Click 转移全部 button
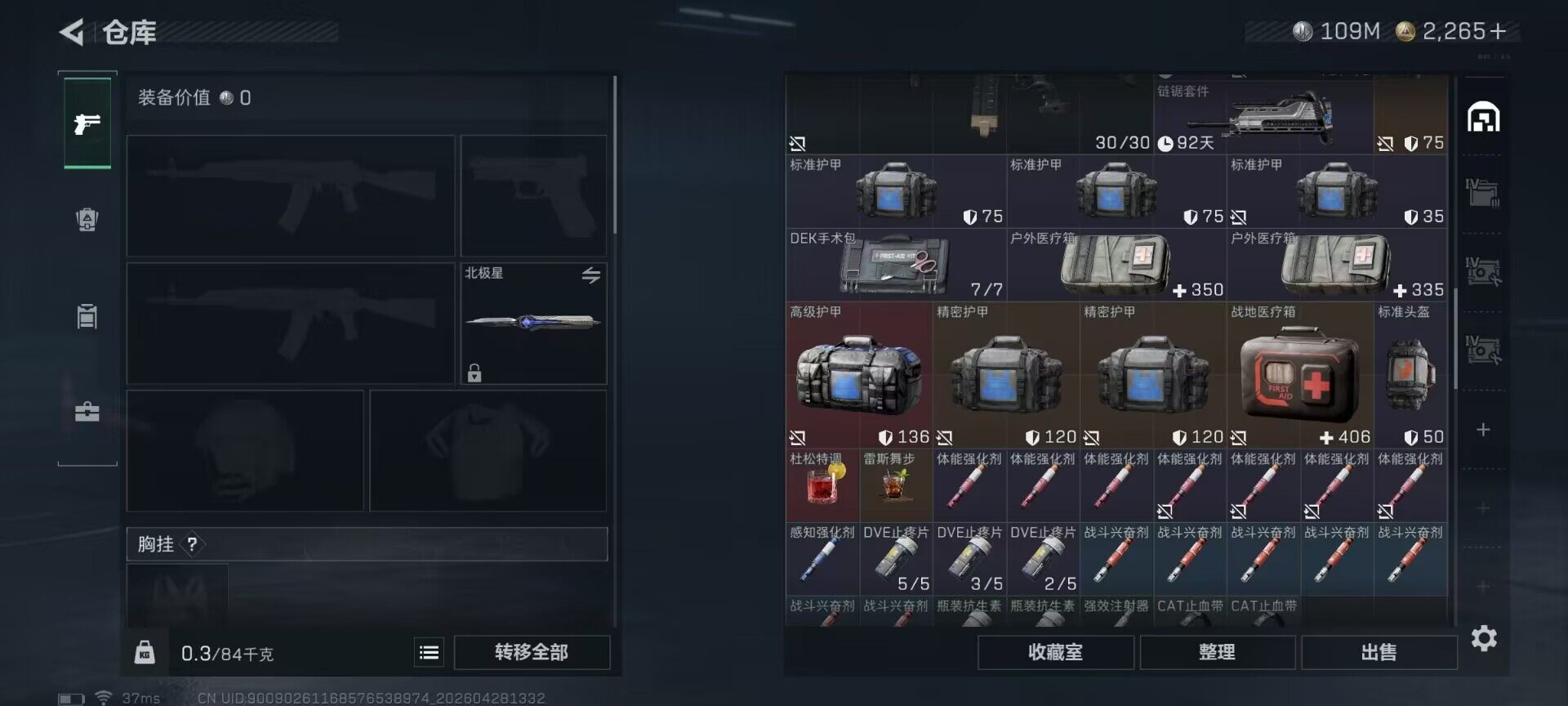The image size is (1568, 706). [532, 652]
